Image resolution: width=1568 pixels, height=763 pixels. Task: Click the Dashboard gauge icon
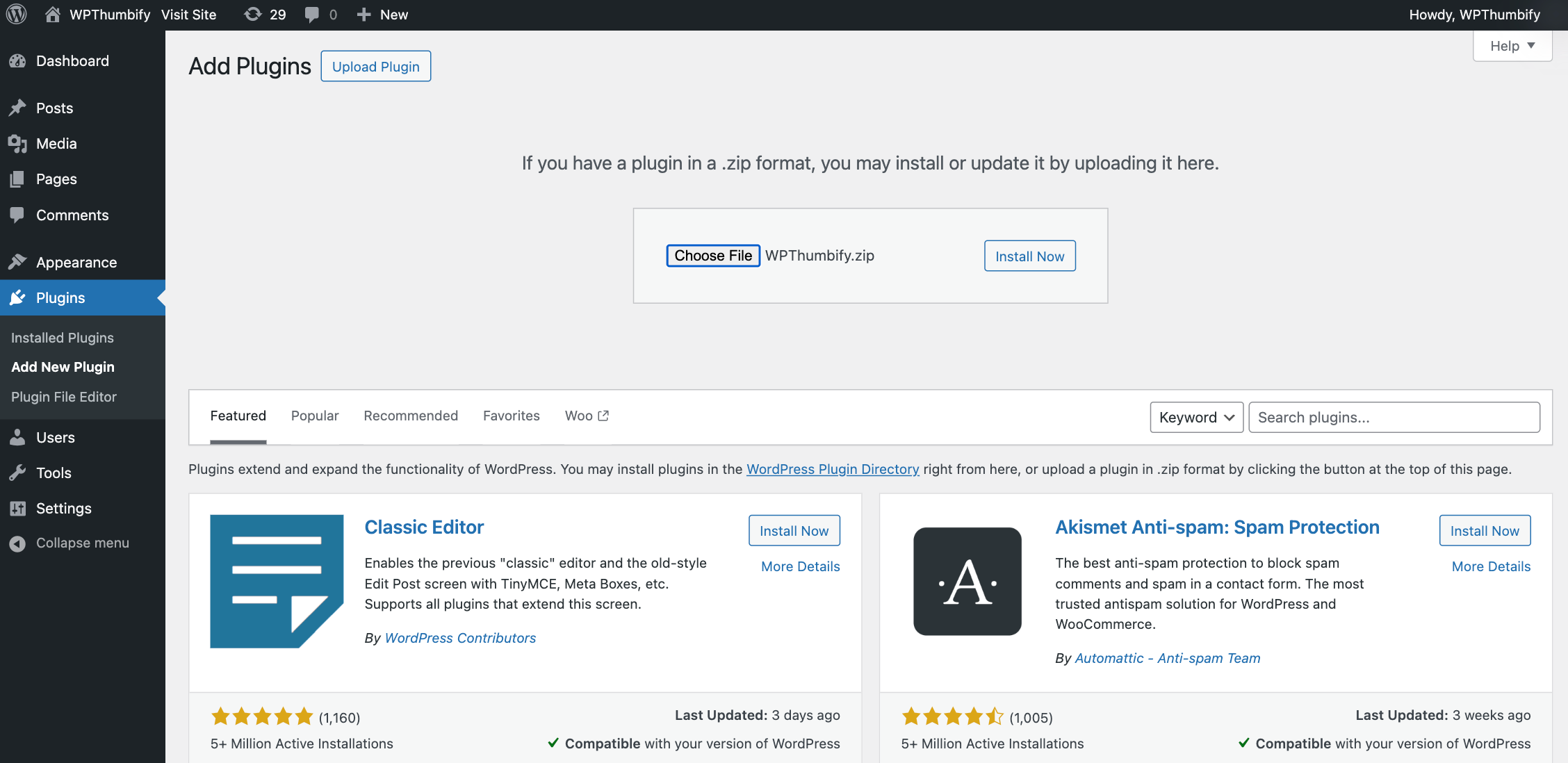17,61
